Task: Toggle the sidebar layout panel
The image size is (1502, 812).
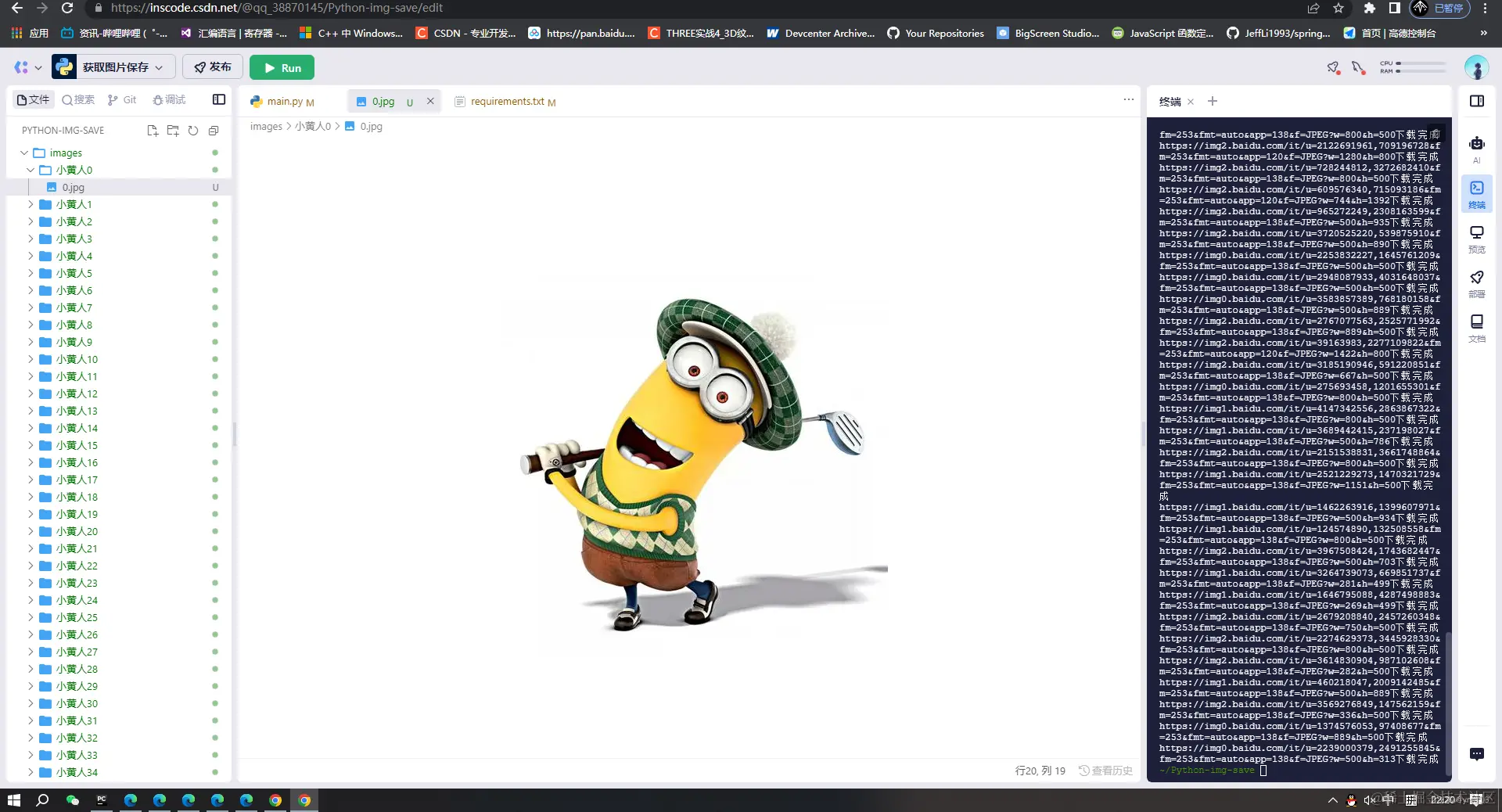Action: 218,99
